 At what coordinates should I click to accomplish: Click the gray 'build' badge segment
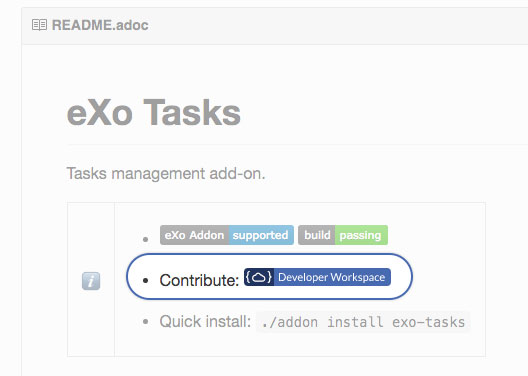click(x=317, y=235)
